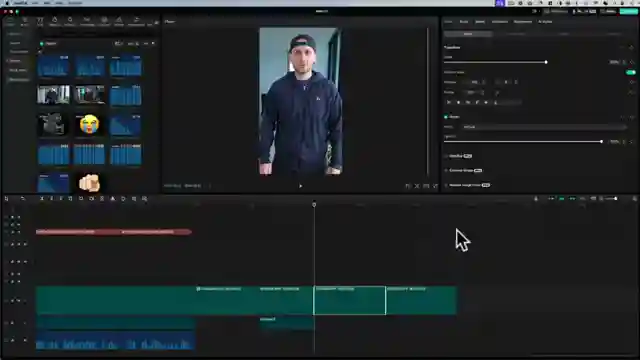Click the last icon in left timeline toolbar group
Image resolution: width=640 pixels, height=360 pixels.
click(x=144, y=199)
